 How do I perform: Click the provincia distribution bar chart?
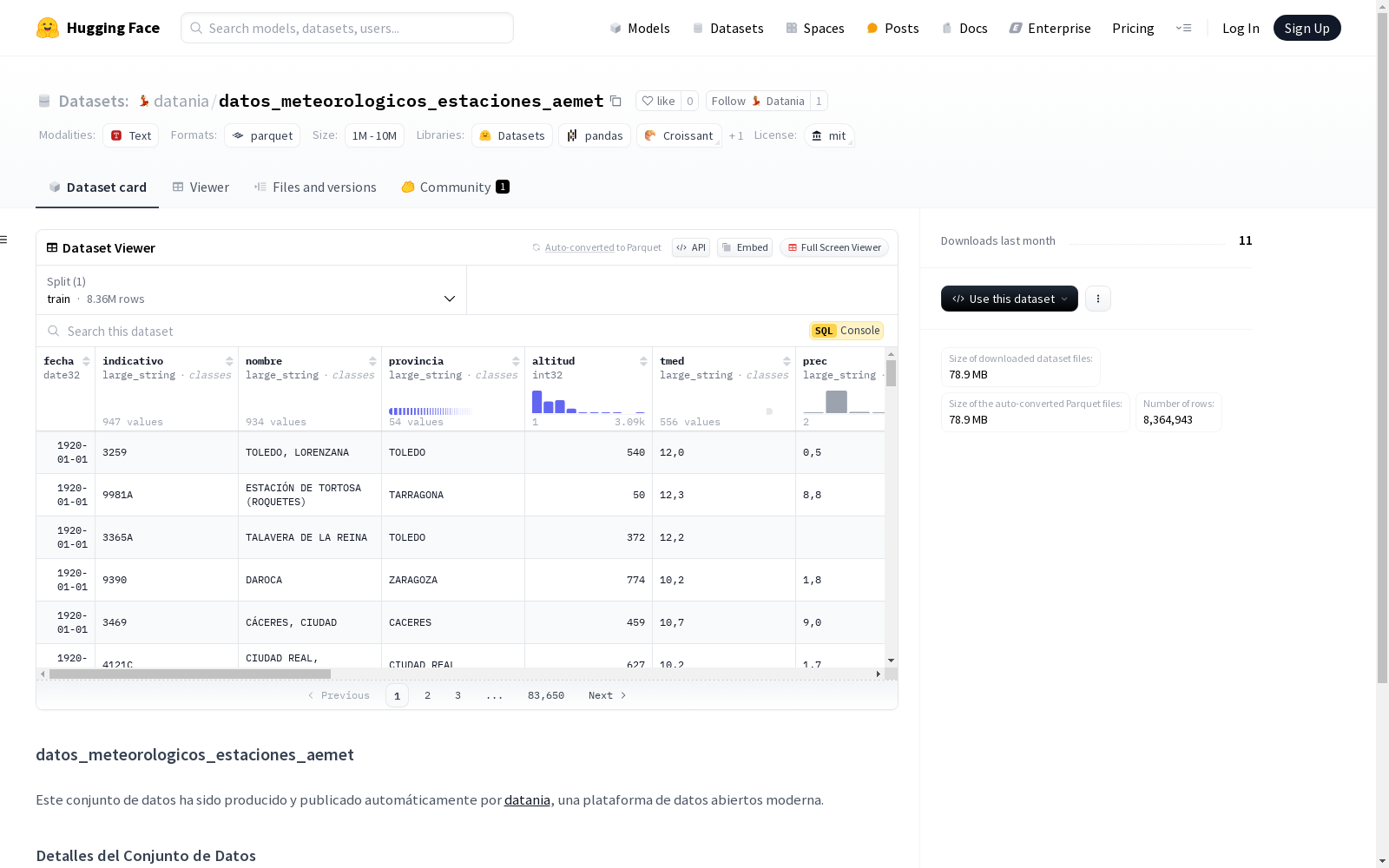pos(431,411)
